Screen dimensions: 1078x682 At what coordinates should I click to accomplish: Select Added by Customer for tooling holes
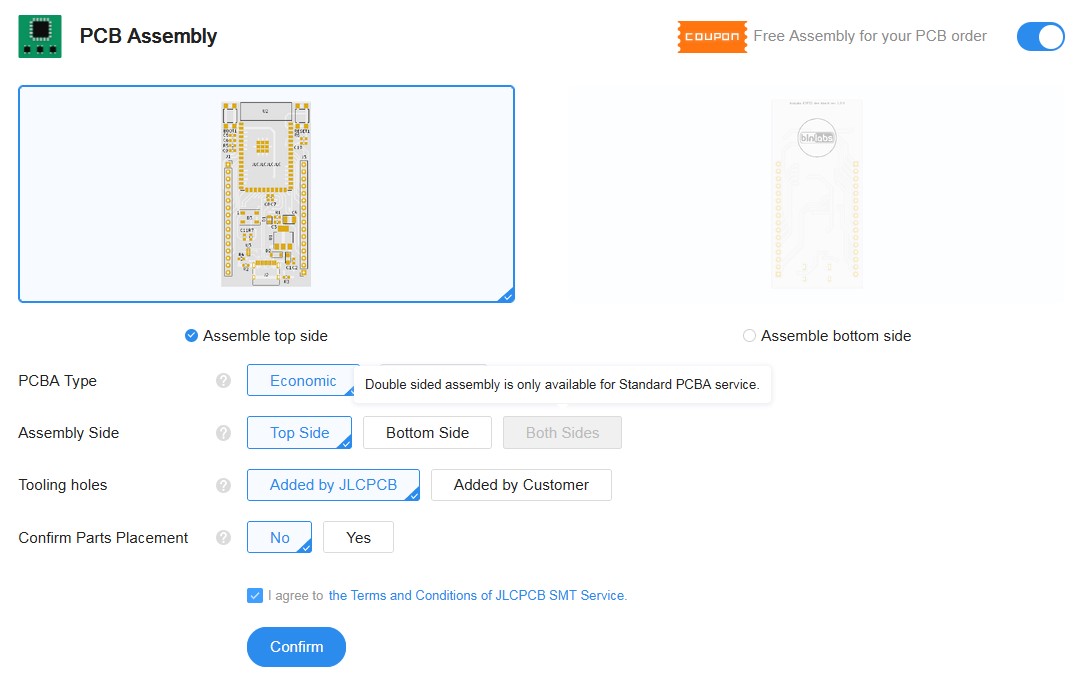(521, 484)
